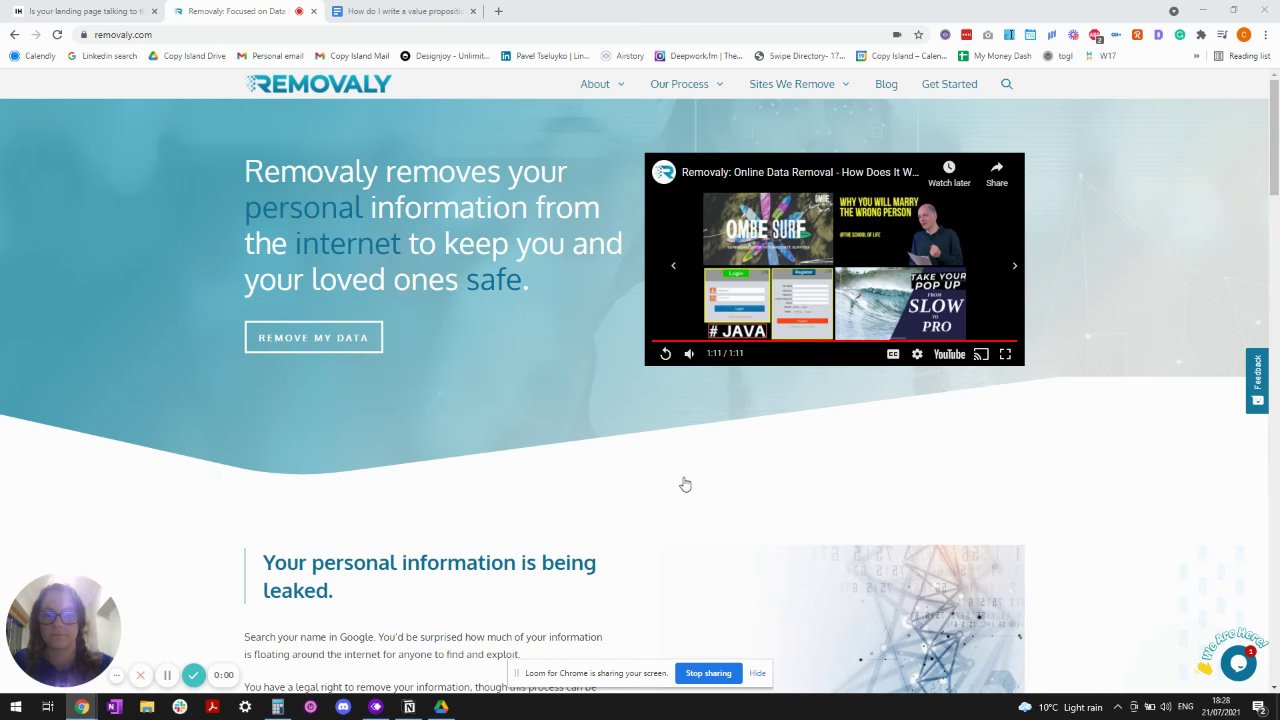Open the Blog page
The width and height of the screenshot is (1280, 720).
pyautogui.click(x=886, y=84)
